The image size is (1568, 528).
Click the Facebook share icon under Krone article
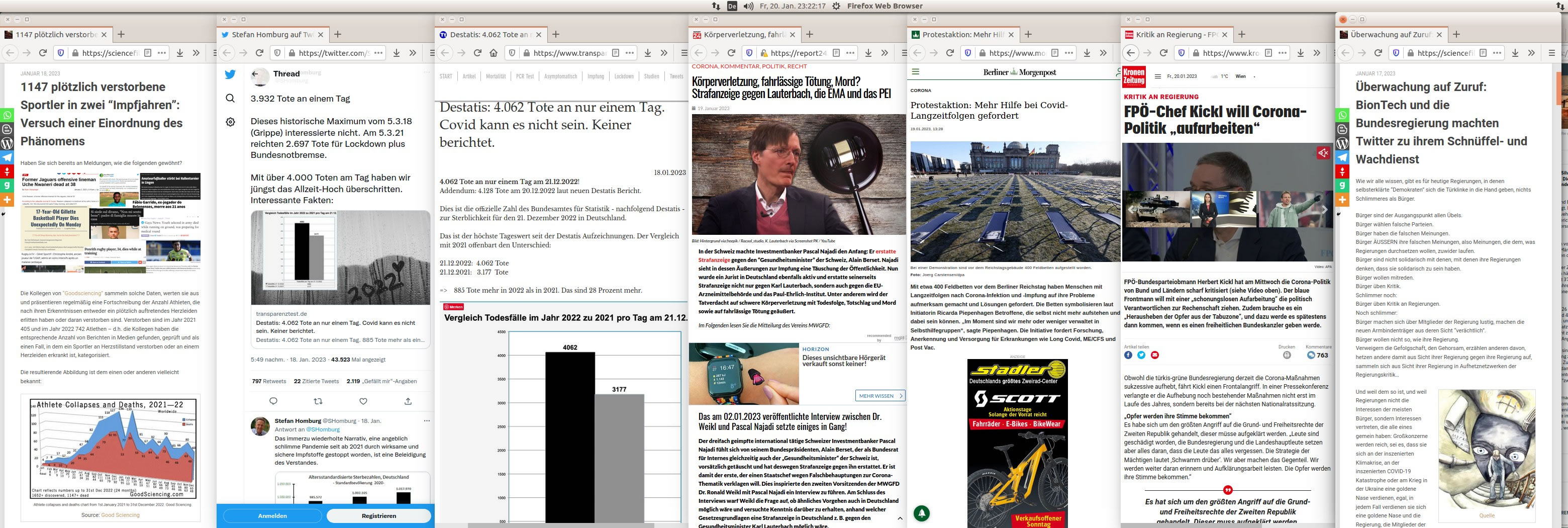coord(1128,355)
